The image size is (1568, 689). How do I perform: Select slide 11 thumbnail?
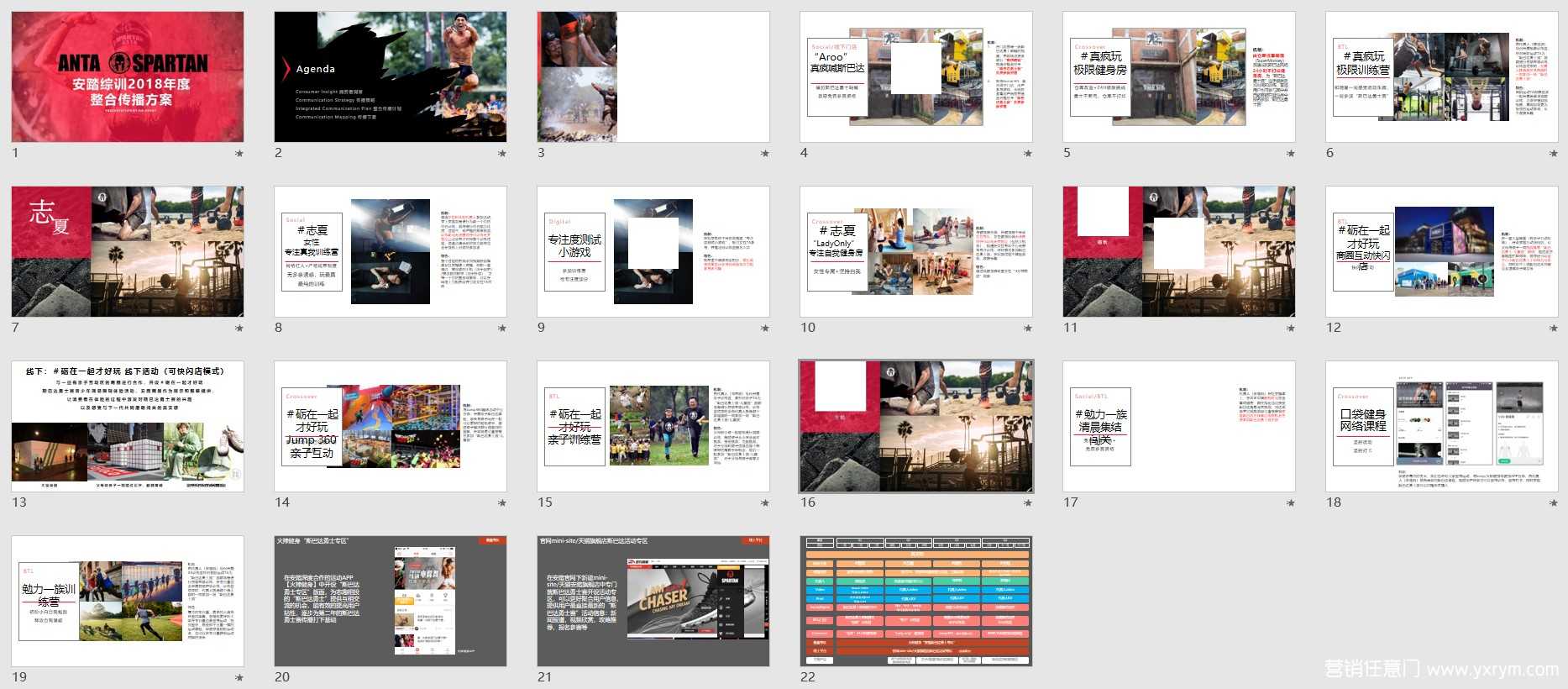coord(1179,251)
